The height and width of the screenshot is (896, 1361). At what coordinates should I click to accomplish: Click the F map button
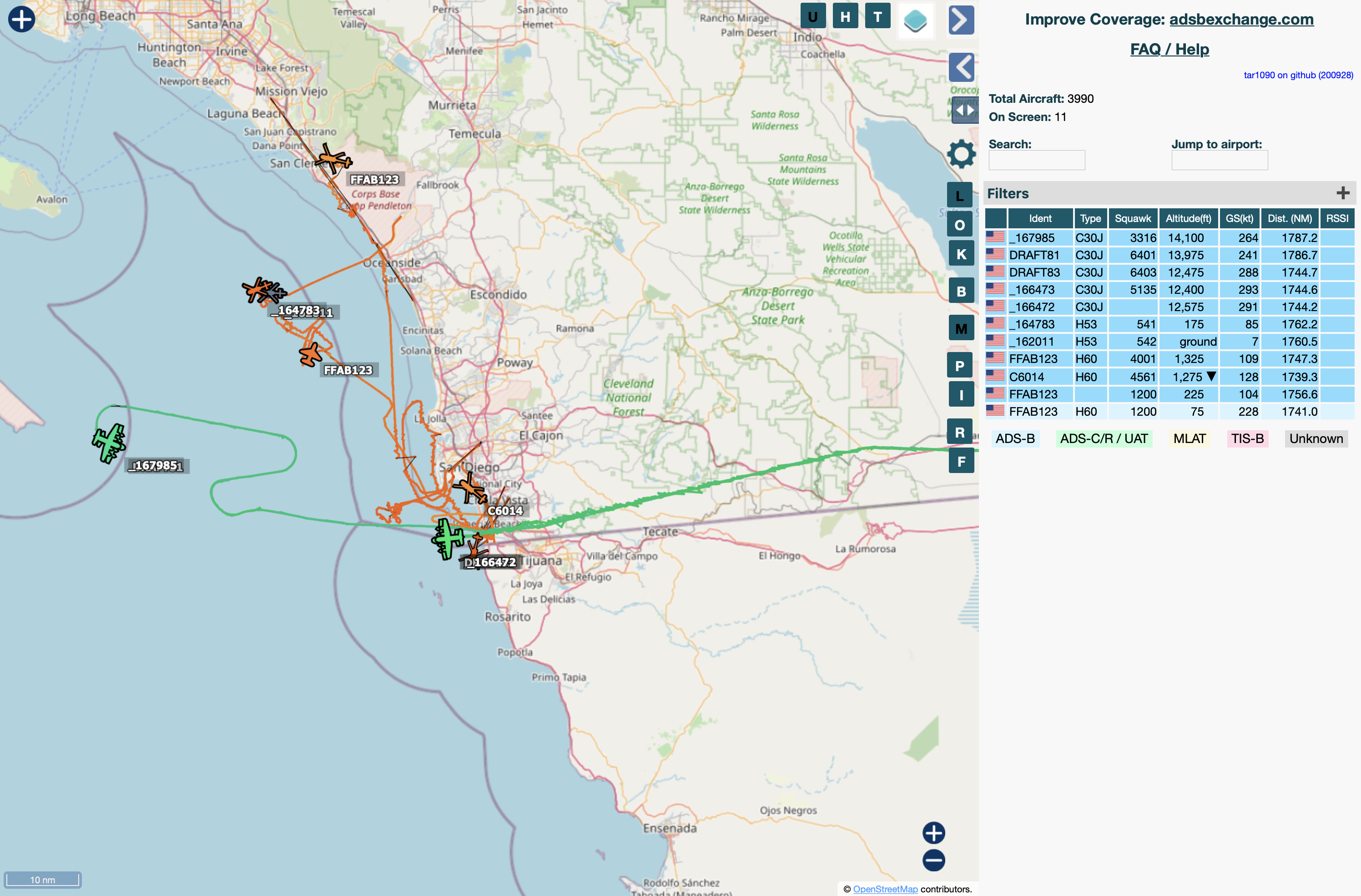click(961, 462)
